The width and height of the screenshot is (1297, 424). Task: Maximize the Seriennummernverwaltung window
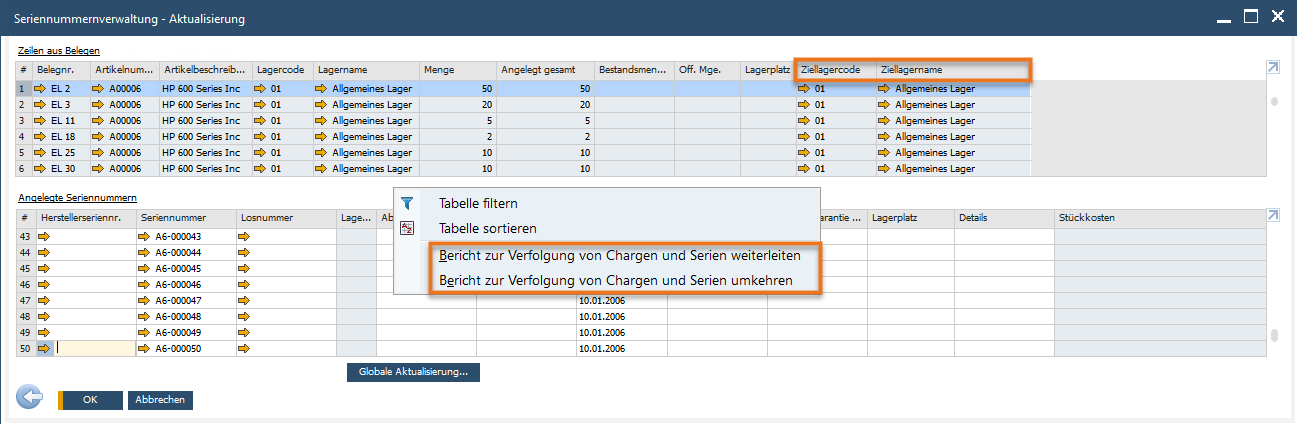pyautogui.click(x=1250, y=16)
